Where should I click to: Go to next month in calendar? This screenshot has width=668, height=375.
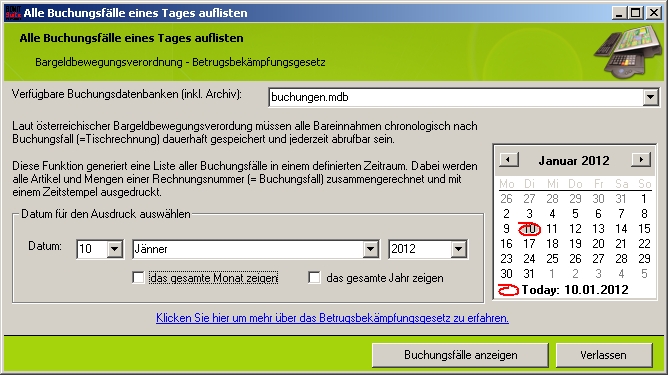coord(641,160)
